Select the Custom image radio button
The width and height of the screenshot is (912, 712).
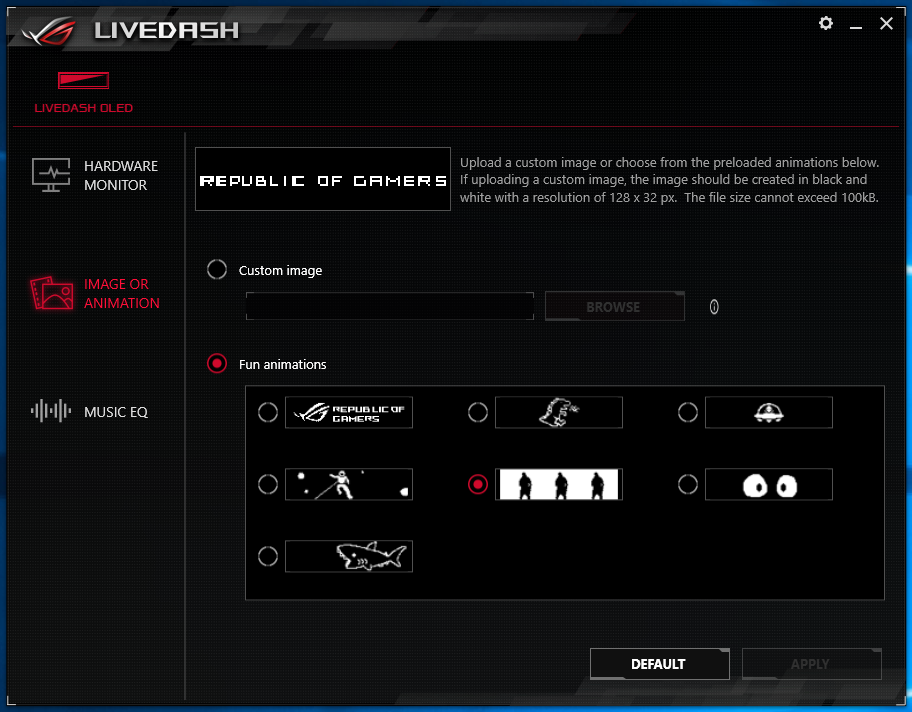tap(217, 269)
